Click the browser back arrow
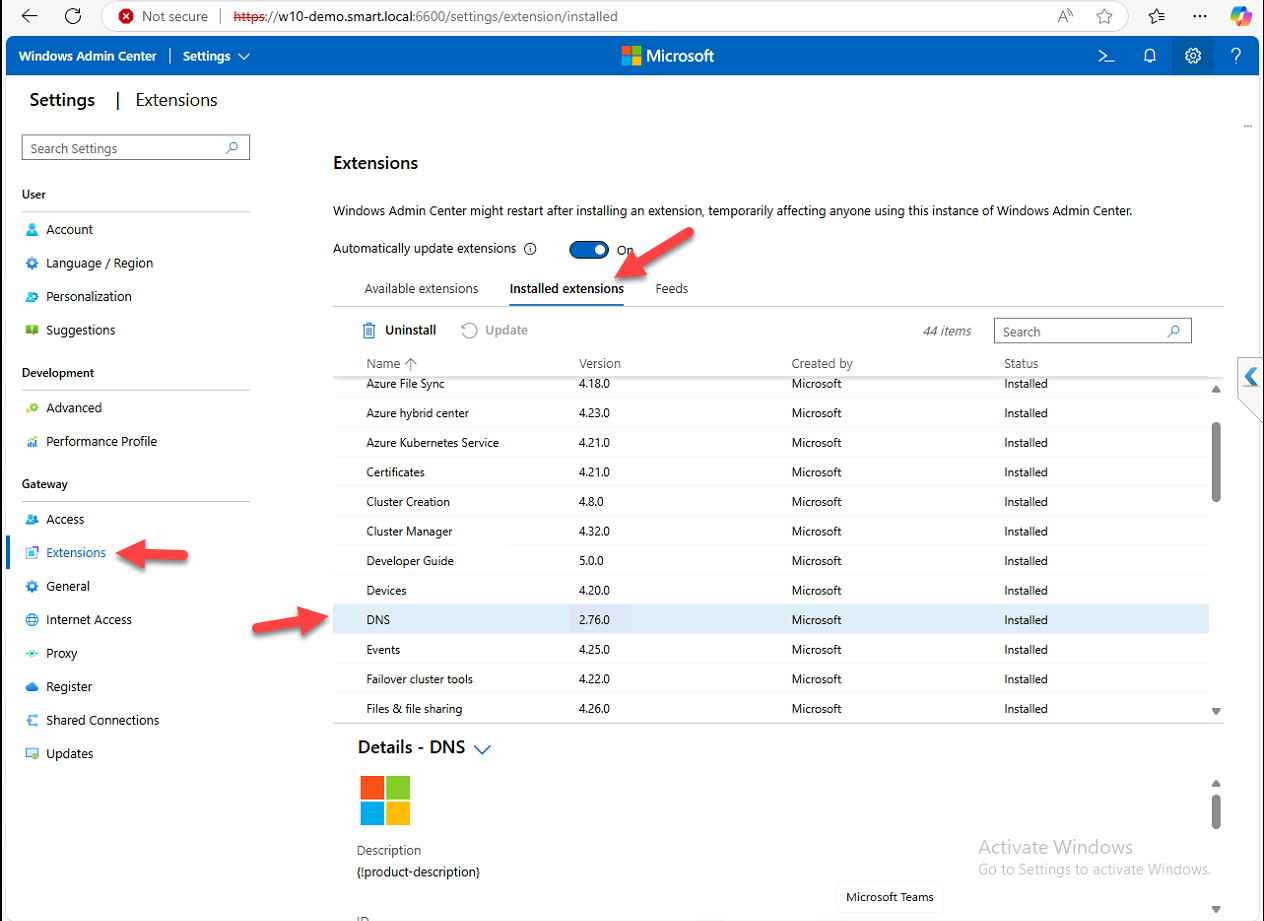 click(x=29, y=16)
